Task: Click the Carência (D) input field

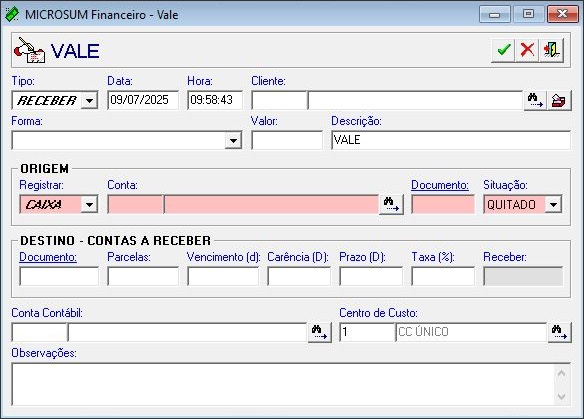Action: pyautogui.click(x=299, y=276)
